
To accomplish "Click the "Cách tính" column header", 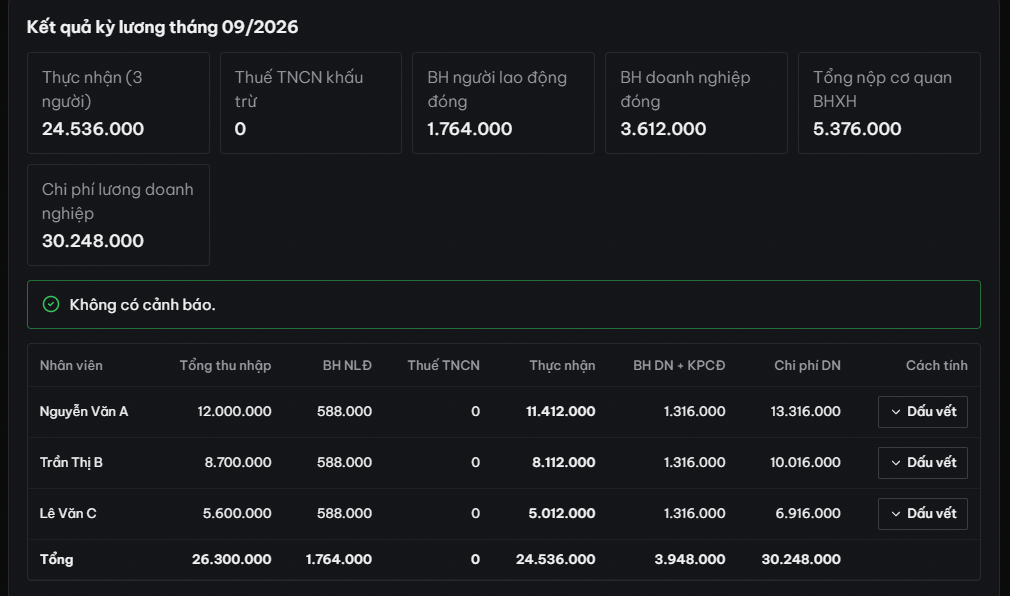I will 937,365.
